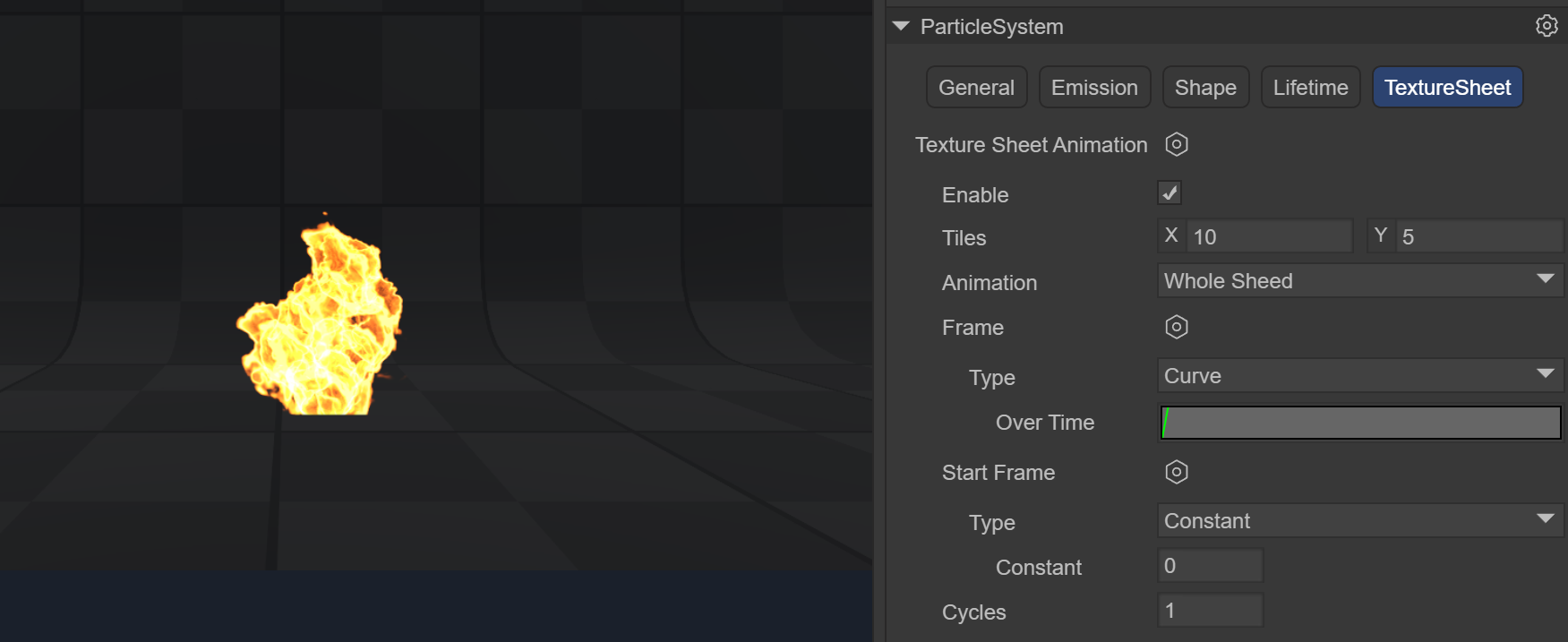Open ParticleSystem settings gear icon
1568x642 pixels.
coord(1547,26)
